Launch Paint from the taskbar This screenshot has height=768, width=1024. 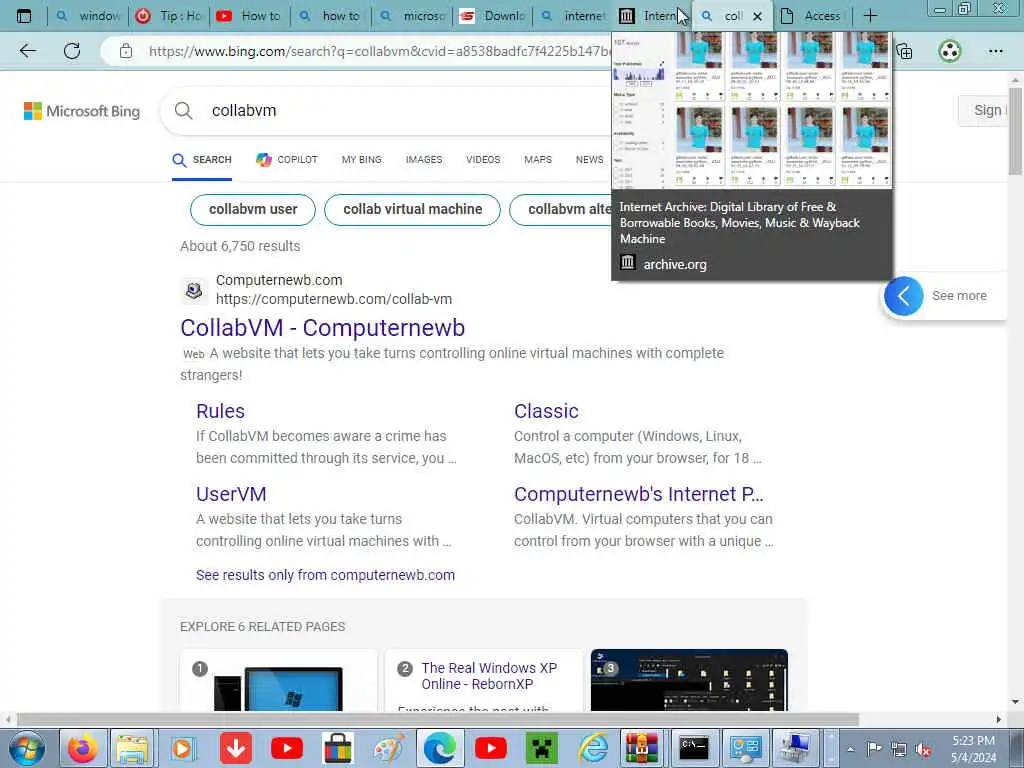click(x=389, y=748)
